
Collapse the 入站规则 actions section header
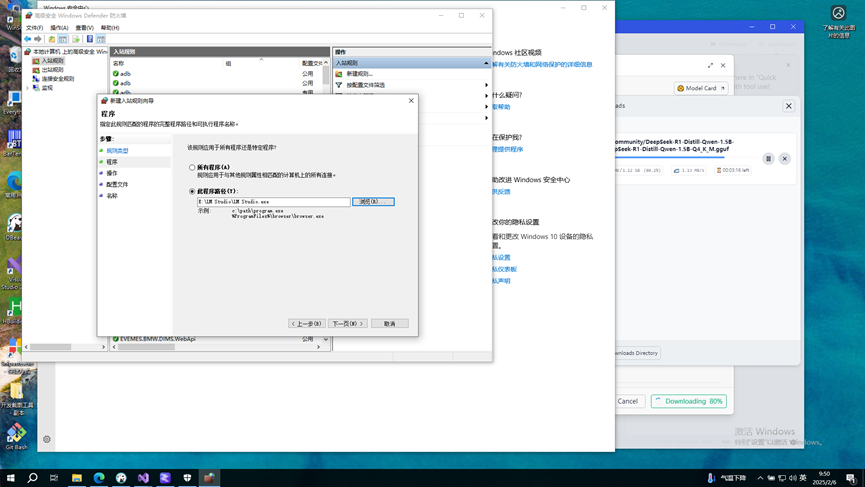[x=486, y=63]
